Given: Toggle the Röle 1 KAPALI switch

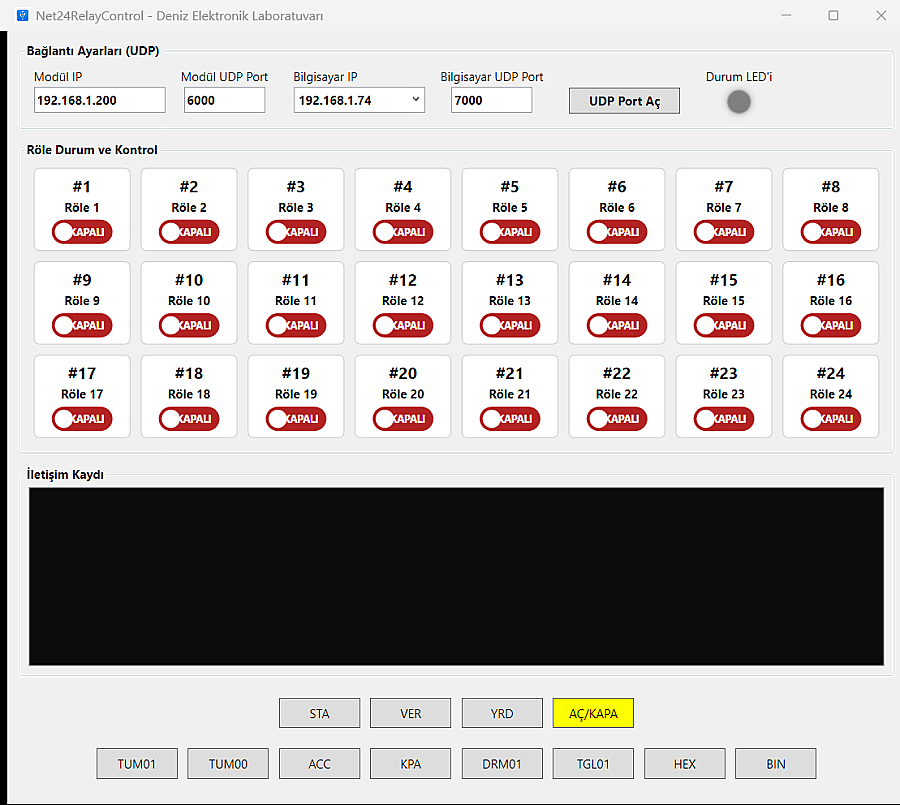Looking at the screenshot, I should tap(82, 232).
